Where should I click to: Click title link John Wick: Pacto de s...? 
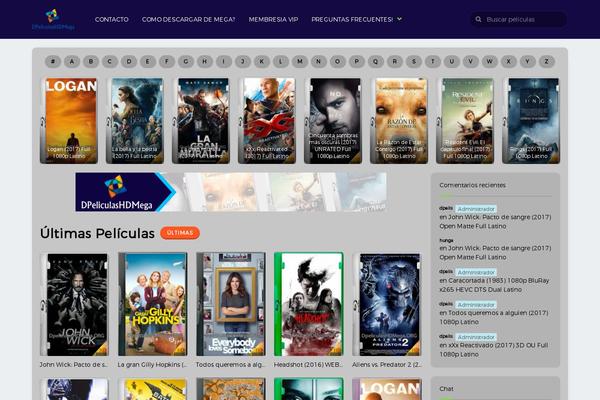click(74, 365)
